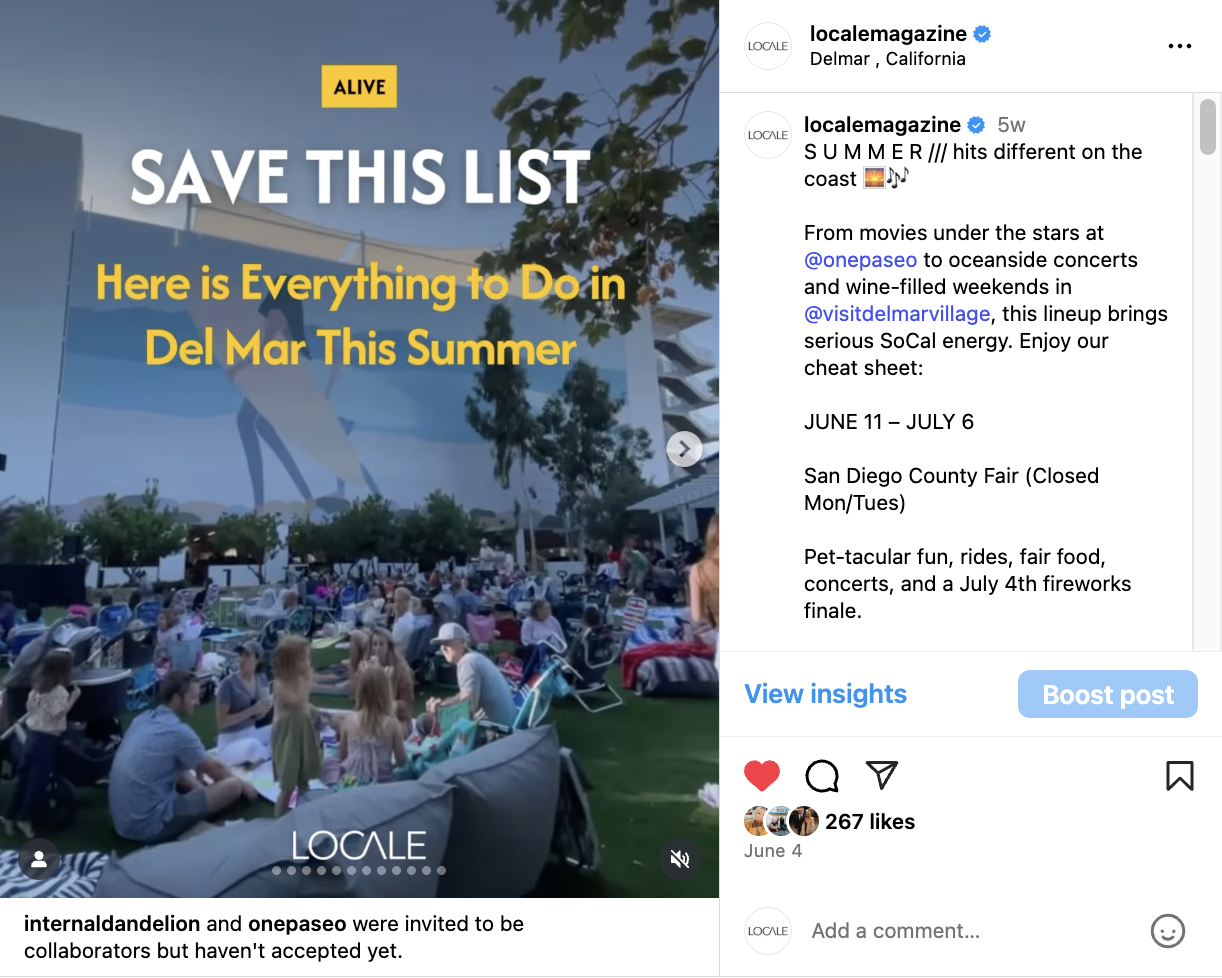Go to next carousel slide arrow
1222x978 pixels.
click(684, 449)
